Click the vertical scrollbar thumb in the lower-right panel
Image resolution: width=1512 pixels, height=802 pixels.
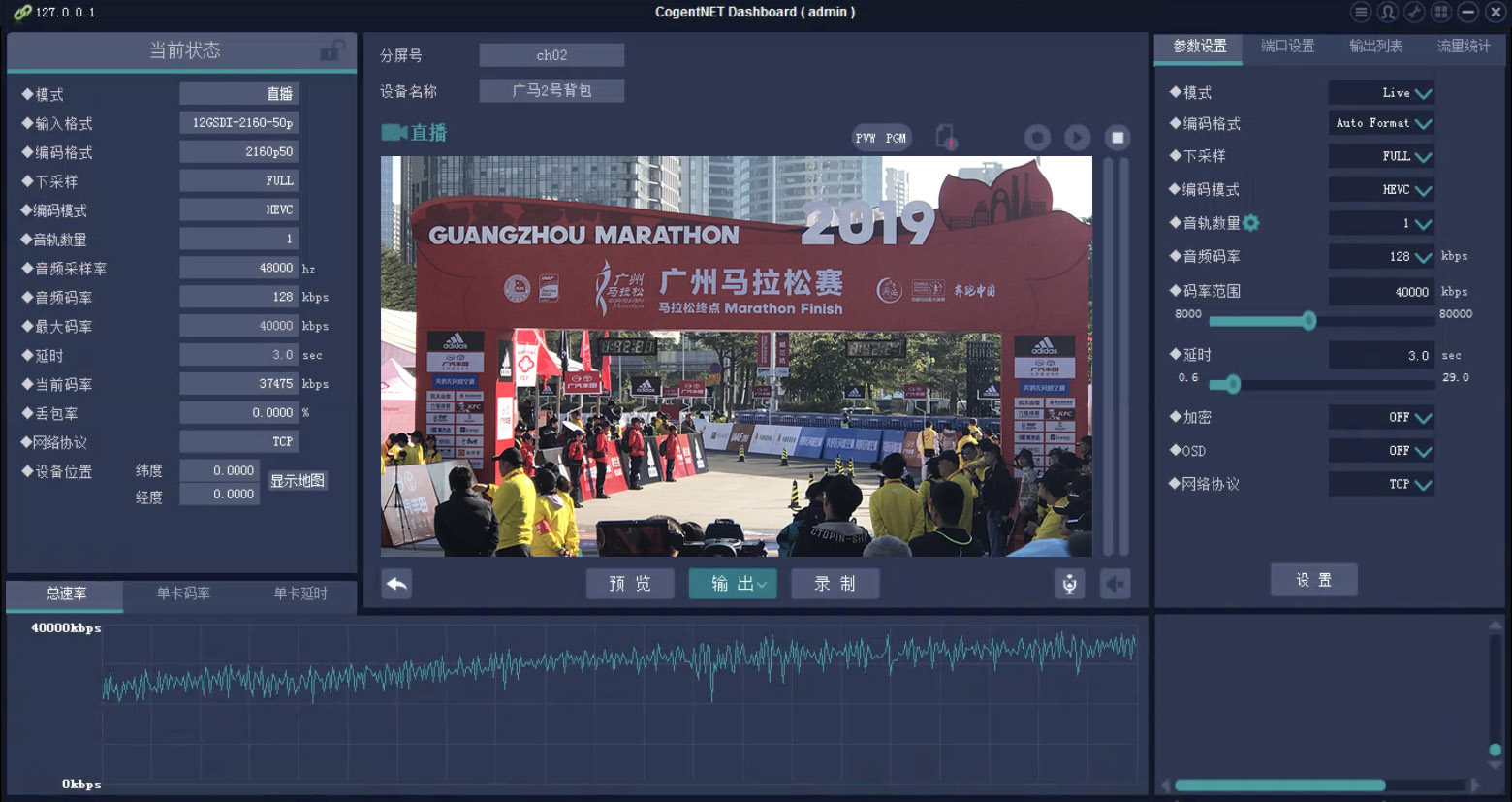(x=1496, y=750)
